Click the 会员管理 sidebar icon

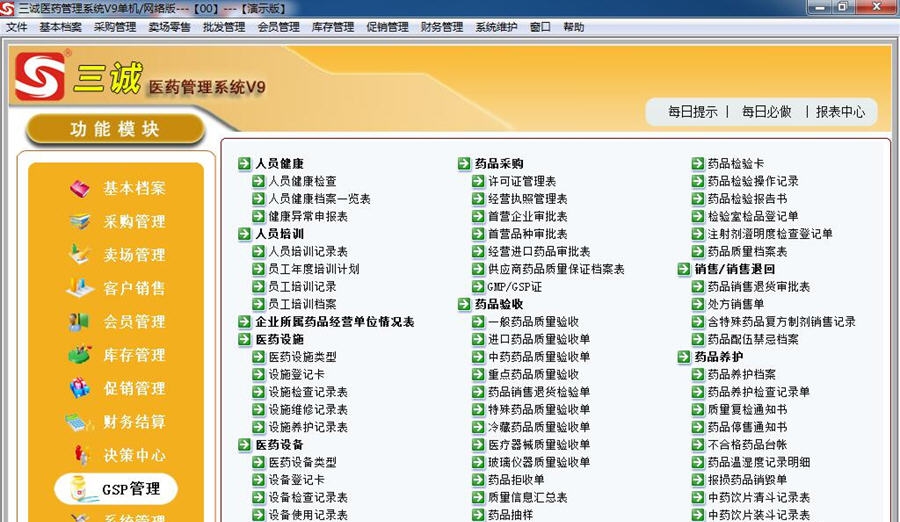coord(80,322)
